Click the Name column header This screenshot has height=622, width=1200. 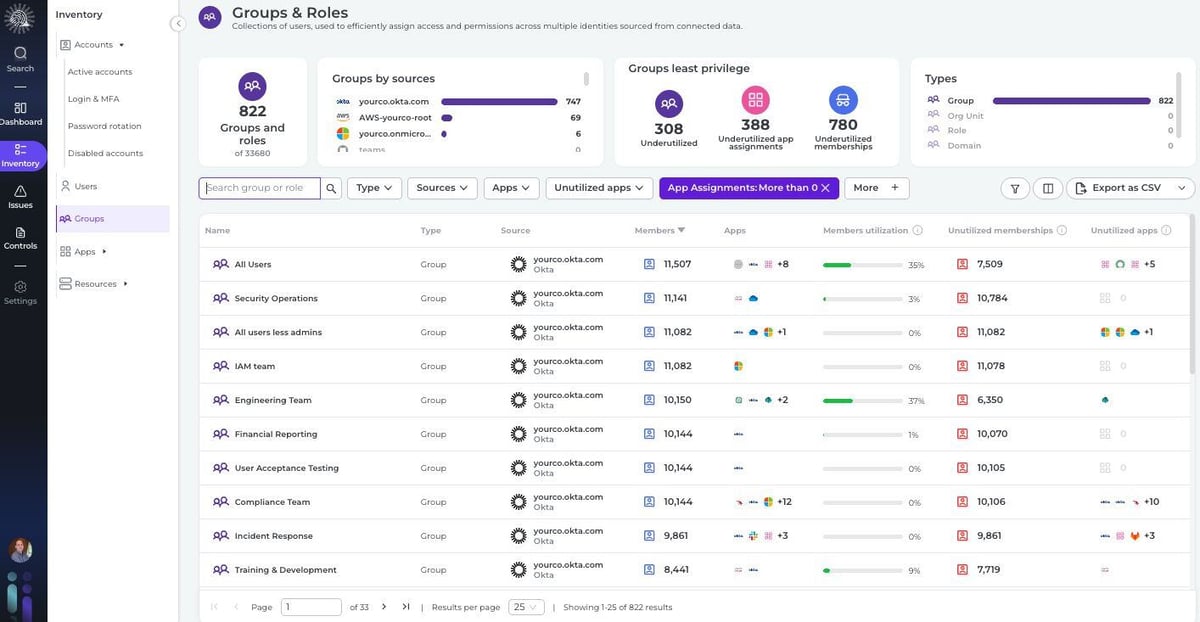pyautogui.click(x=217, y=230)
